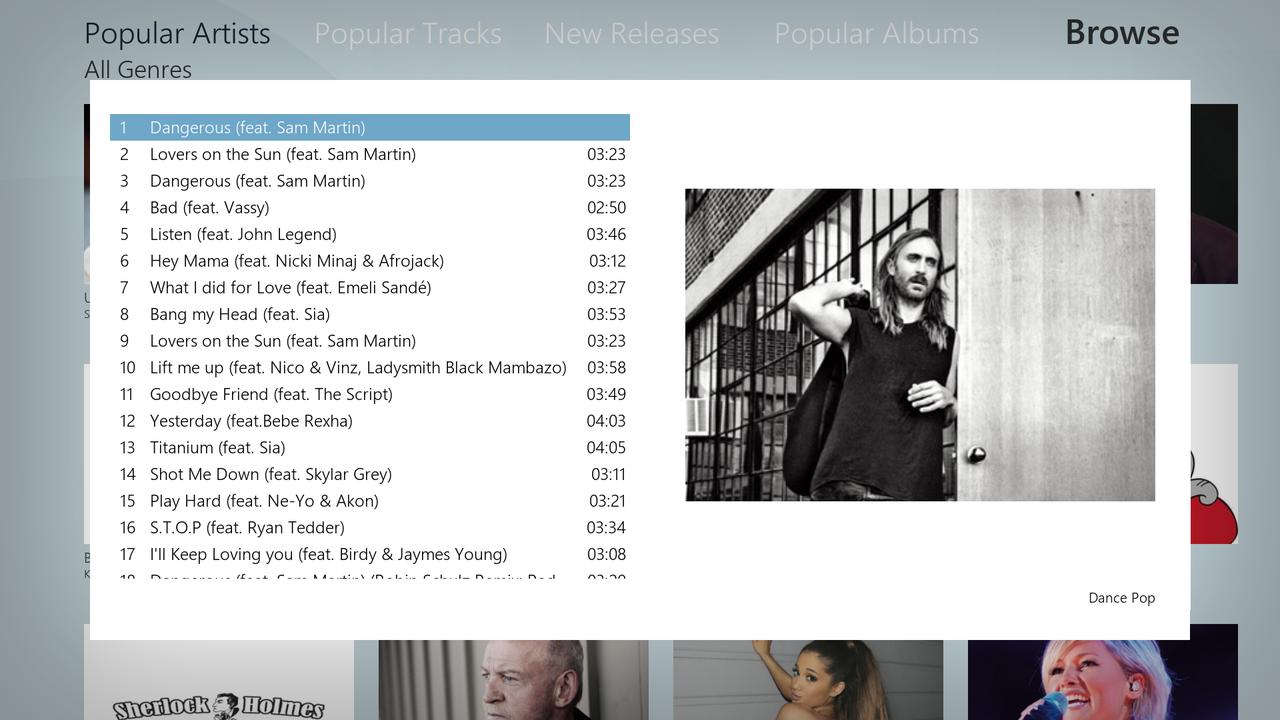
Task: Select Bang my Head (feat. Sia)
Action: tap(370, 314)
